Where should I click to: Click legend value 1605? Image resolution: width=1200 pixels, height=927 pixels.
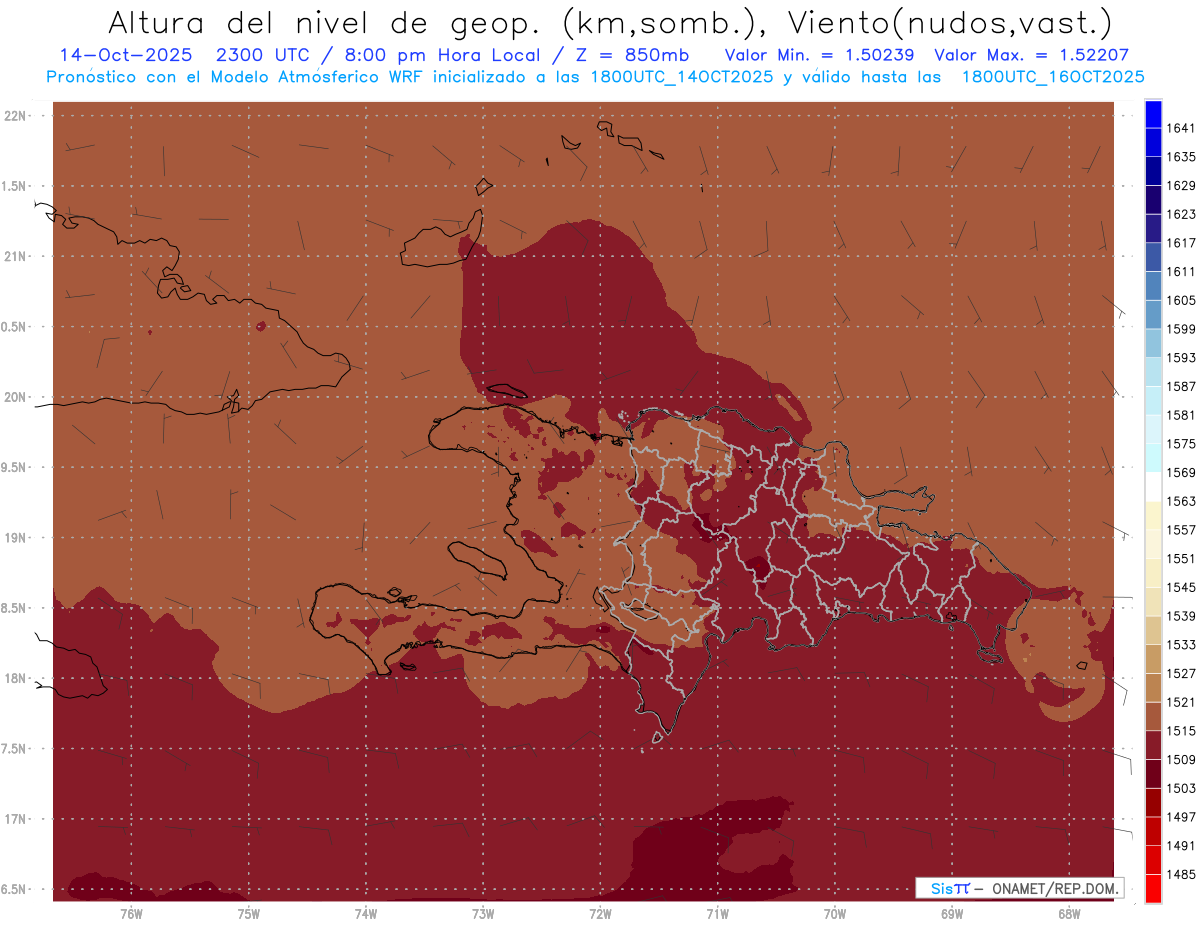[1181, 300]
